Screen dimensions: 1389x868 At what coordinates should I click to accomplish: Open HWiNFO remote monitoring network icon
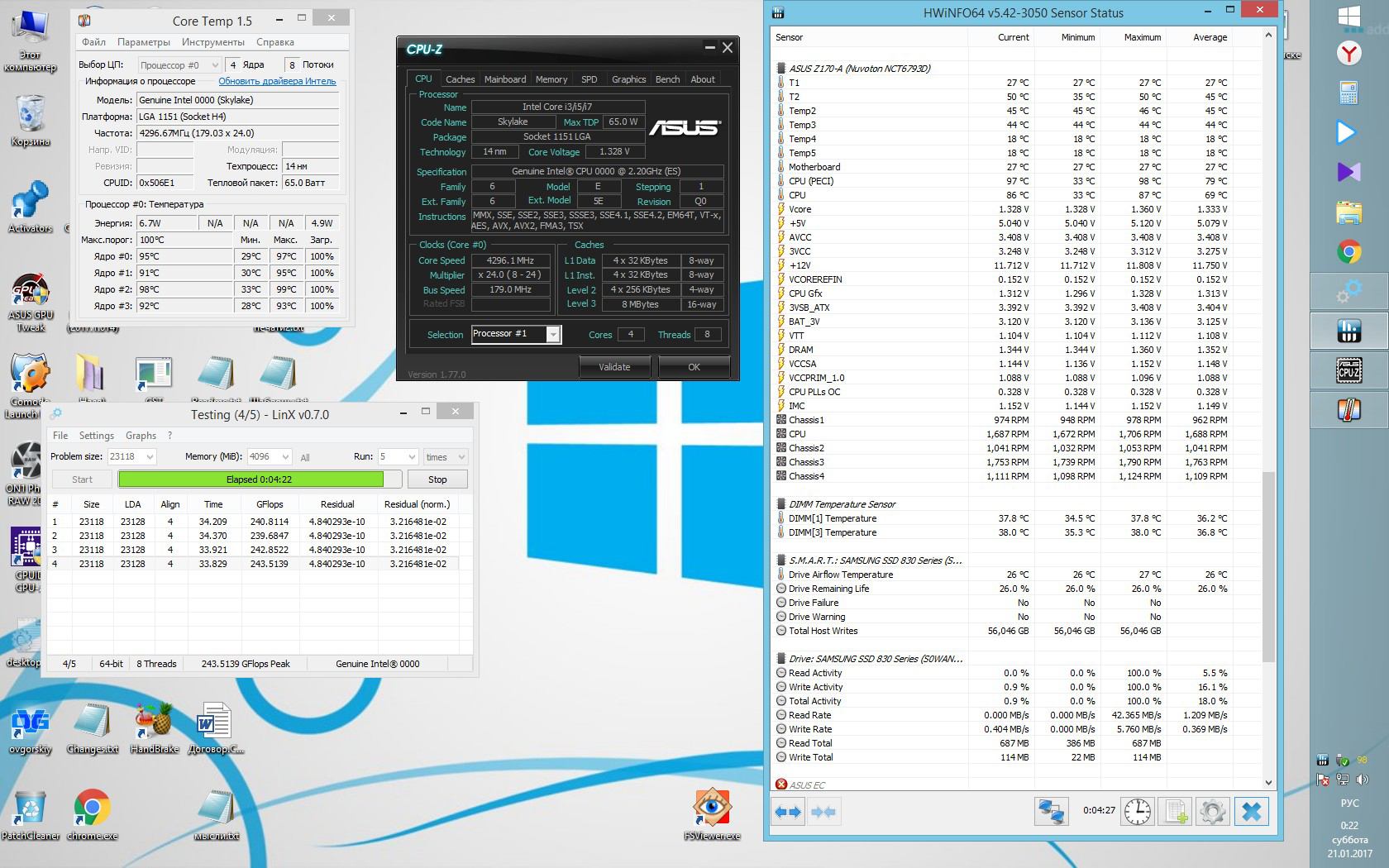[x=1051, y=812]
